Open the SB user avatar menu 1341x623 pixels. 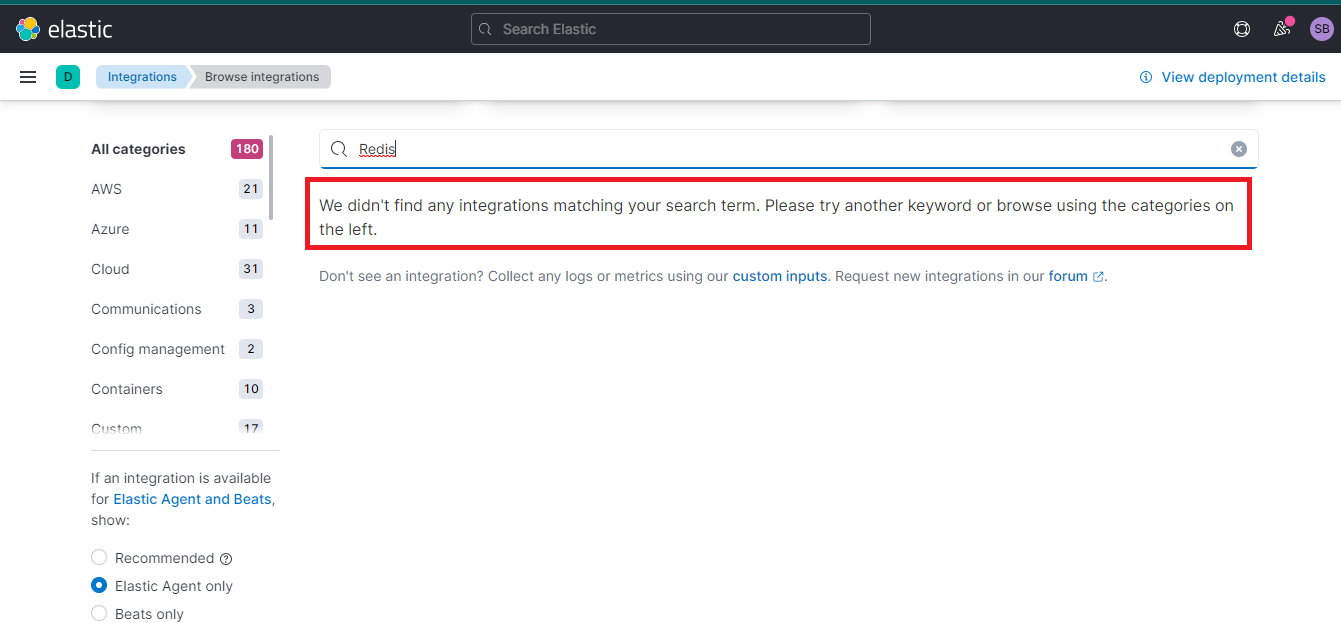point(1321,29)
